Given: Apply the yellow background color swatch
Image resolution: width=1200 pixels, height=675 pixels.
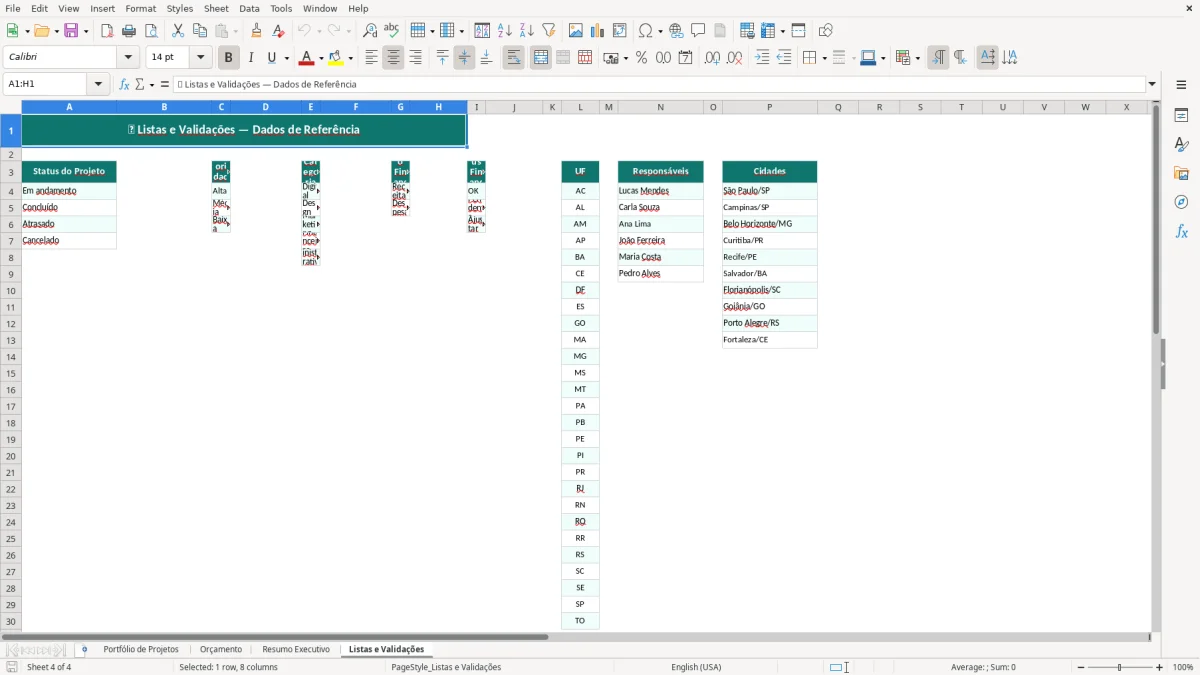Looking at the screenshot, I should [x=336, y=58].
